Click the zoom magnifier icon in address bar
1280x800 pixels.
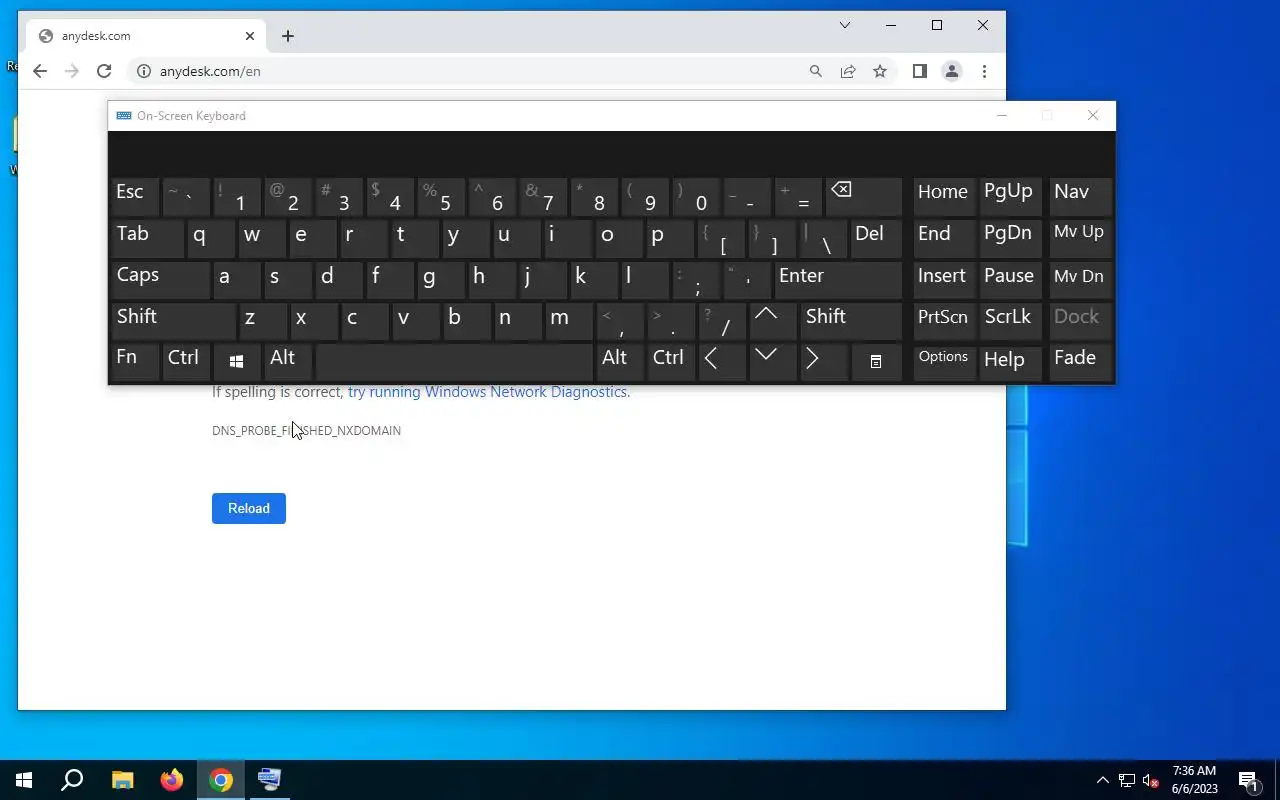point(816,71)
